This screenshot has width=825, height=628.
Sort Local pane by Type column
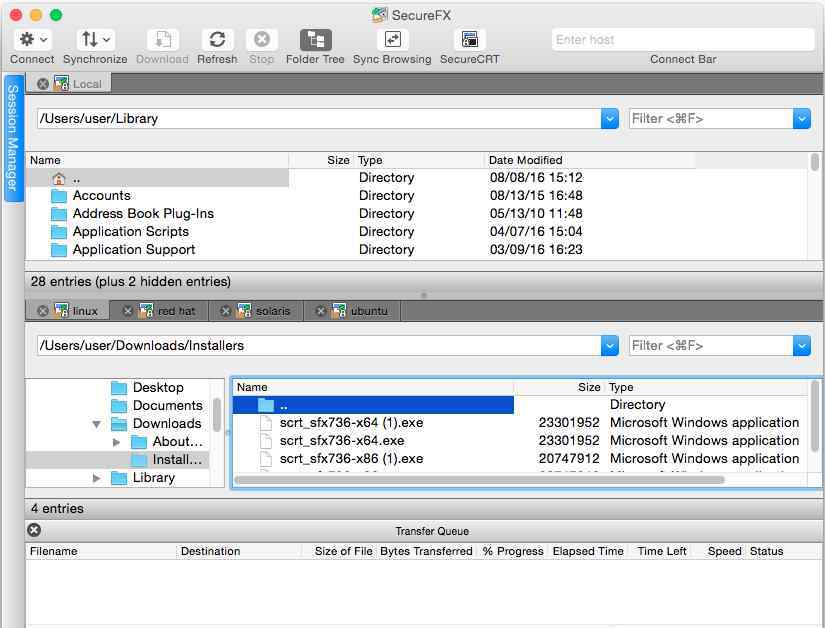419,160
